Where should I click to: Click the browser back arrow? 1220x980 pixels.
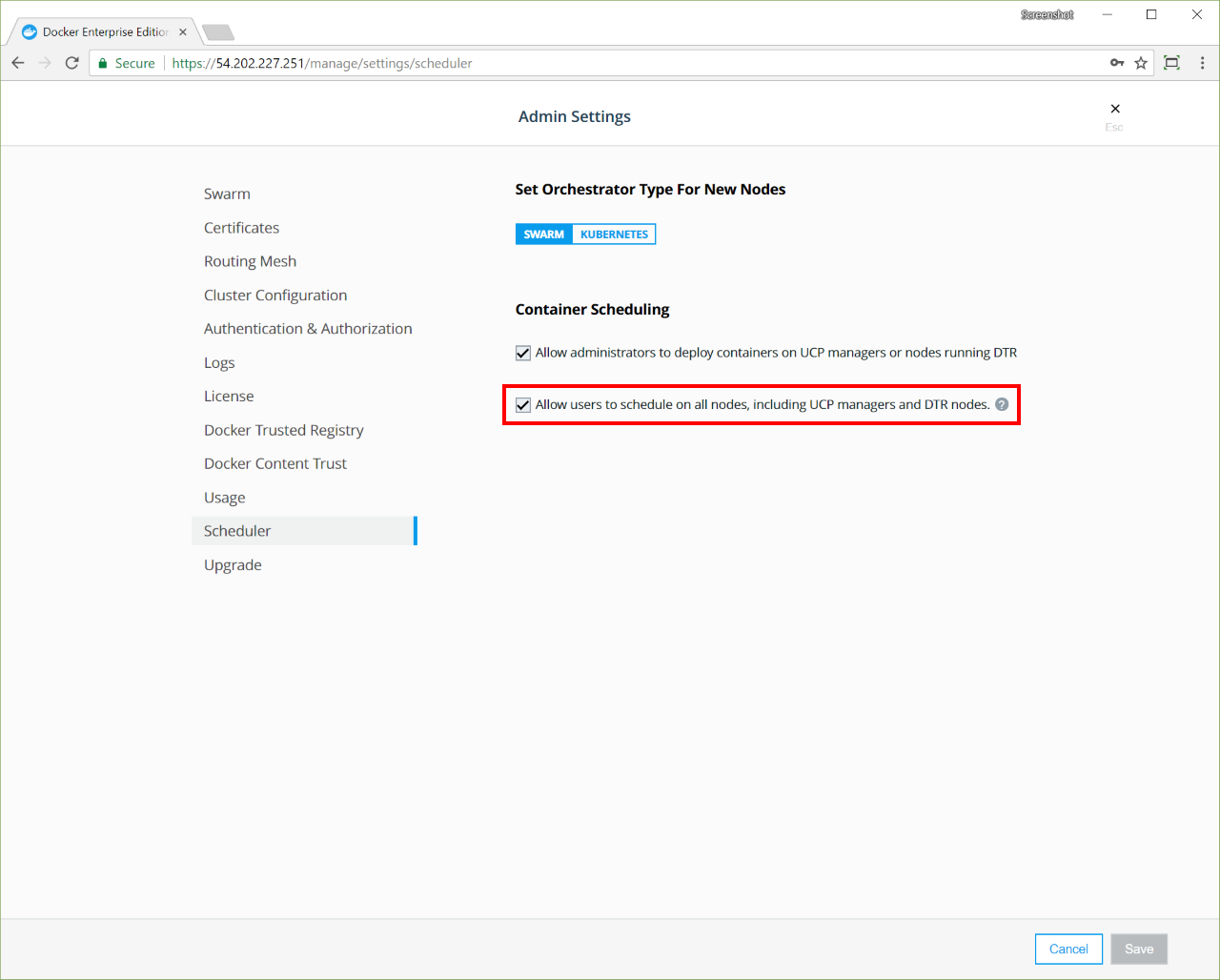18,63
